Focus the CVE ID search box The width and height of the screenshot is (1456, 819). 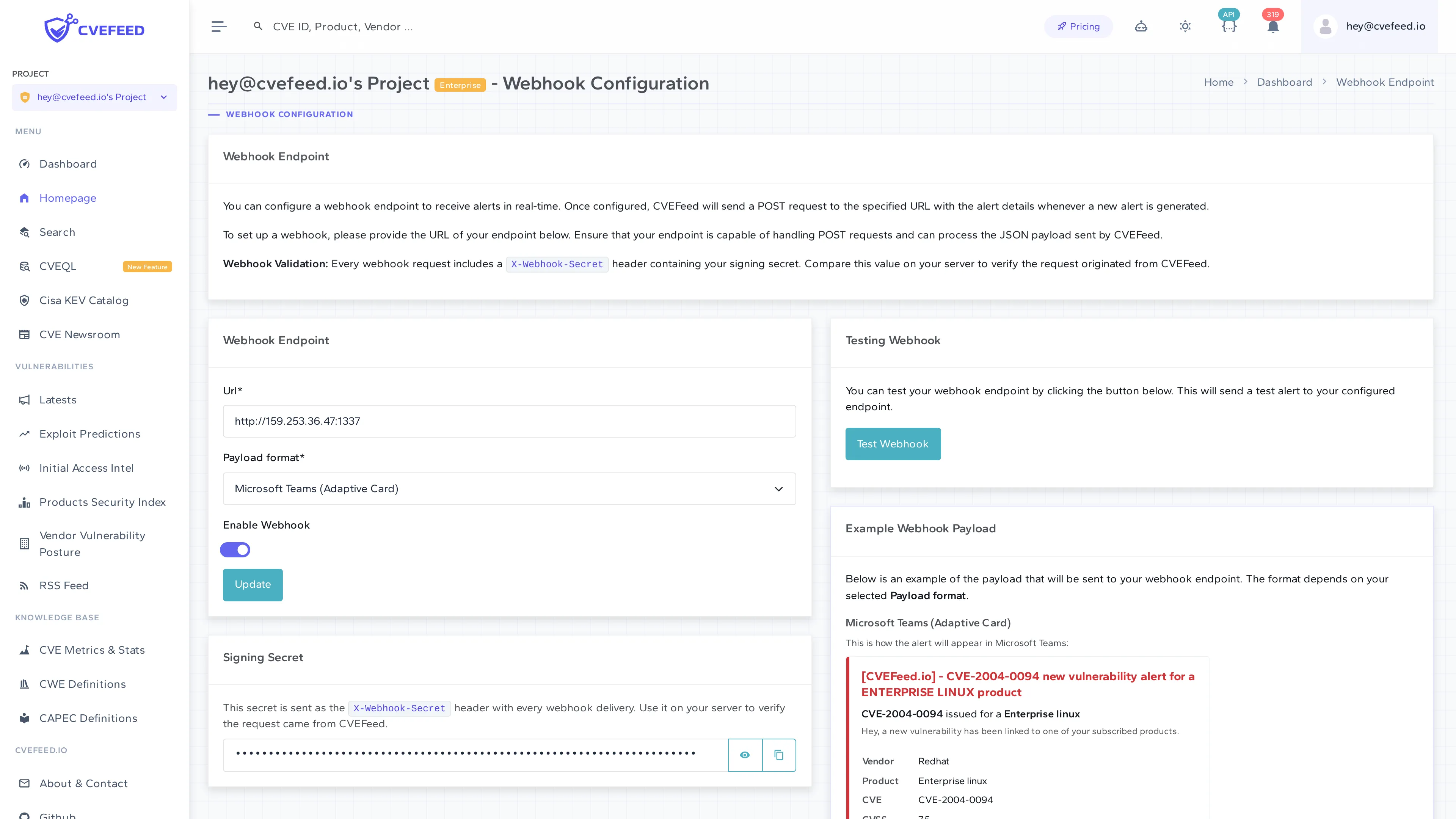[x=342, y=27]
